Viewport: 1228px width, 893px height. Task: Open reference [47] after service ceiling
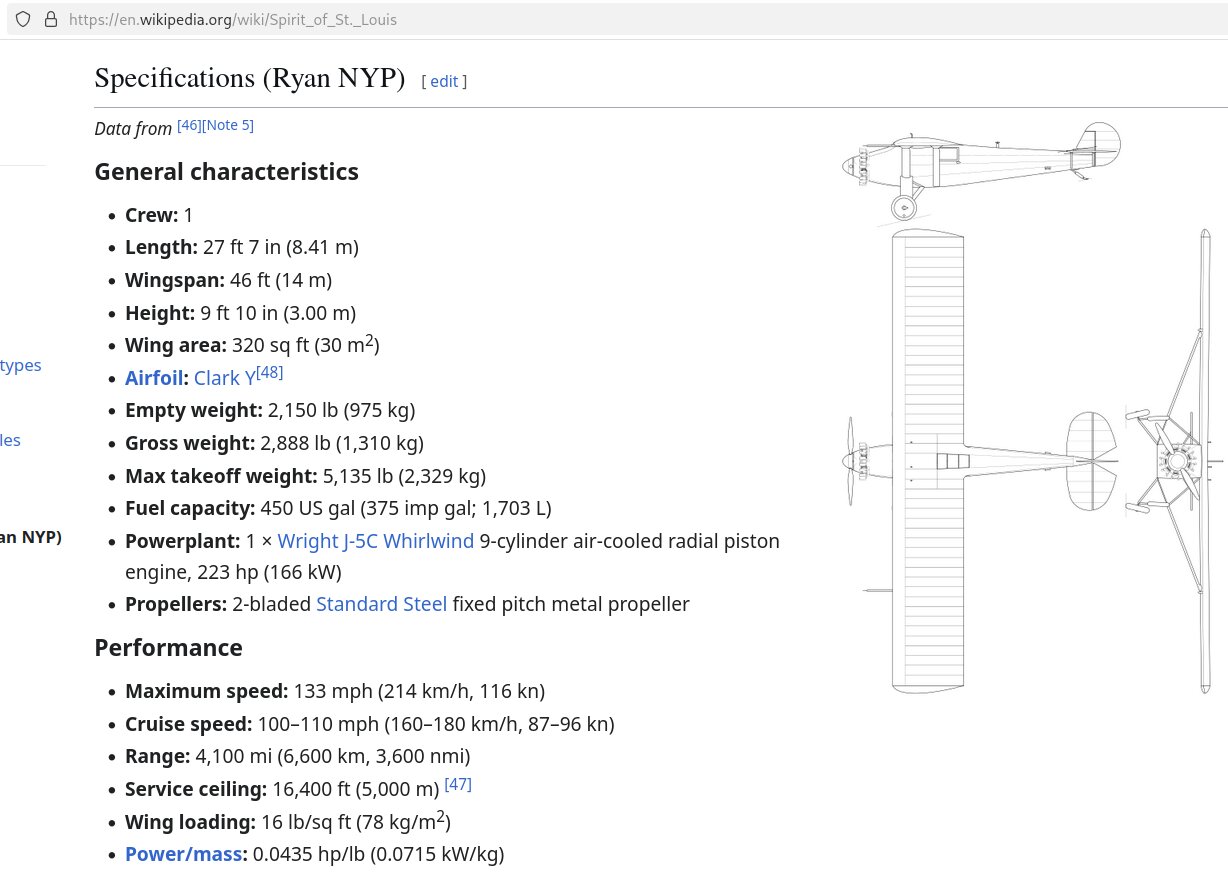[457, 783]
